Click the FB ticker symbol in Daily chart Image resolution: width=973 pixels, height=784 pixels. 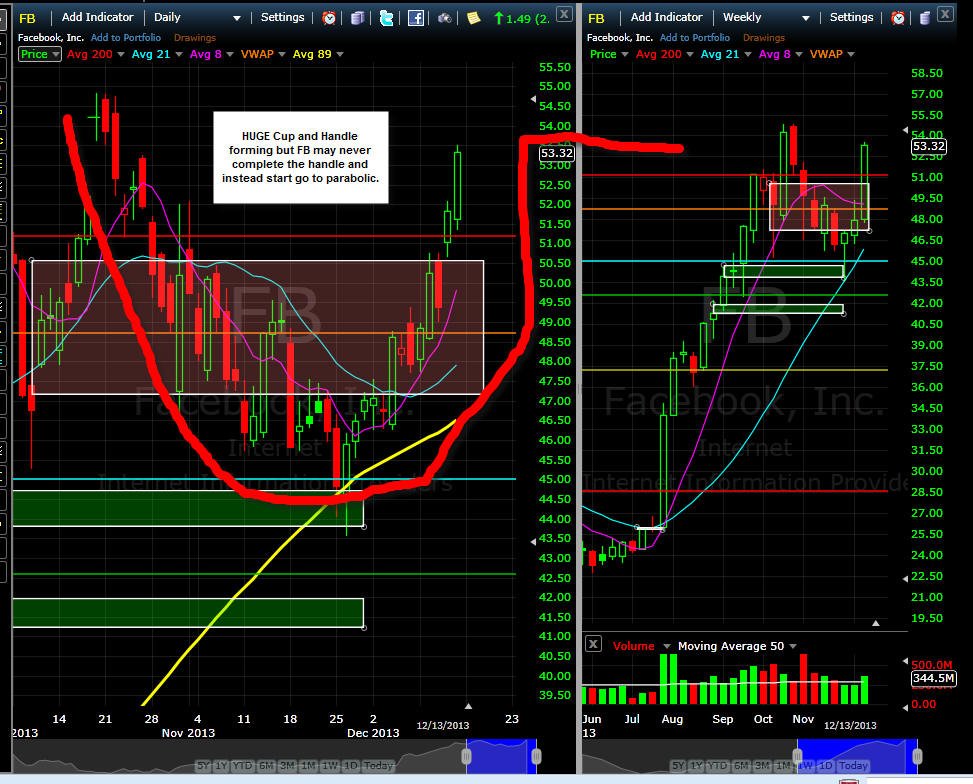coord(27,19)
